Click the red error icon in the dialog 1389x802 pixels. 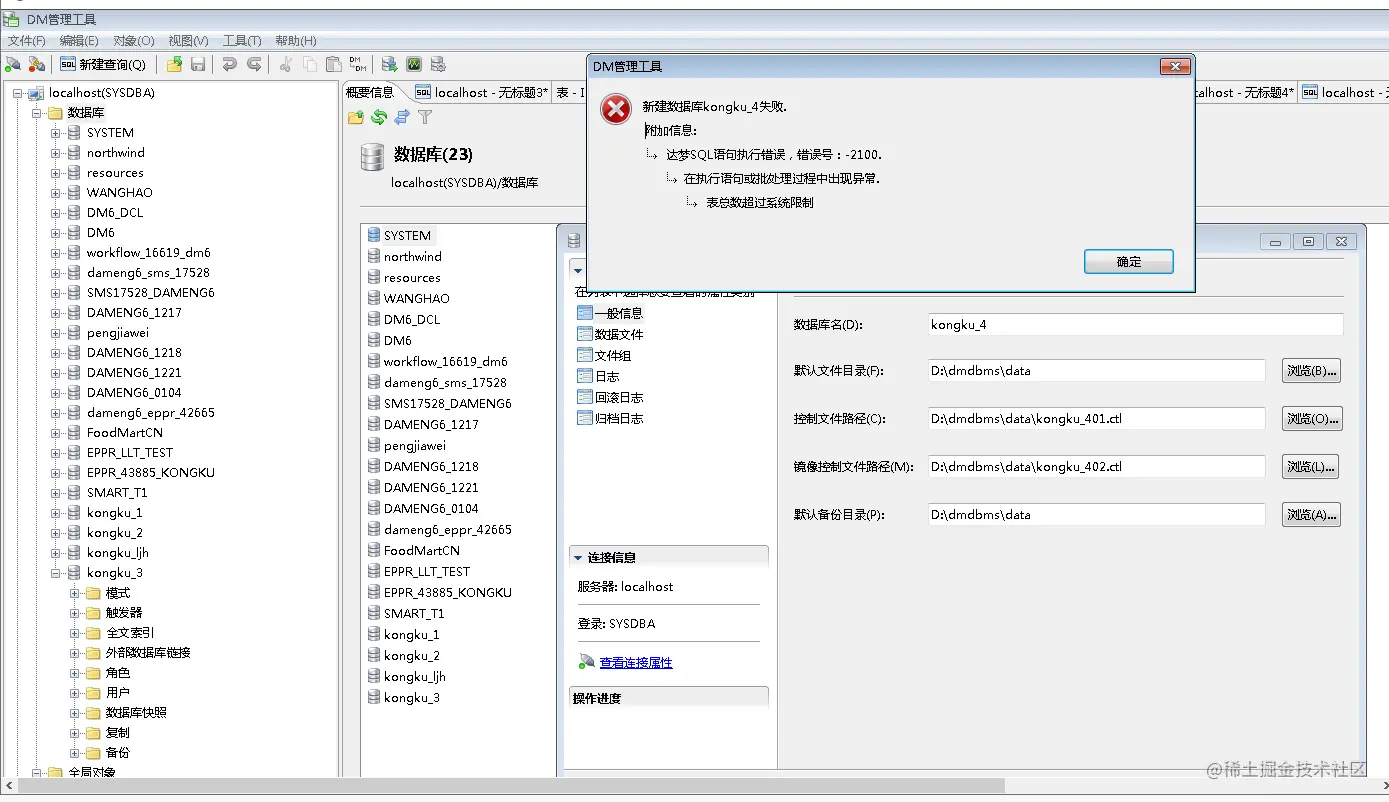pos(616,109)
